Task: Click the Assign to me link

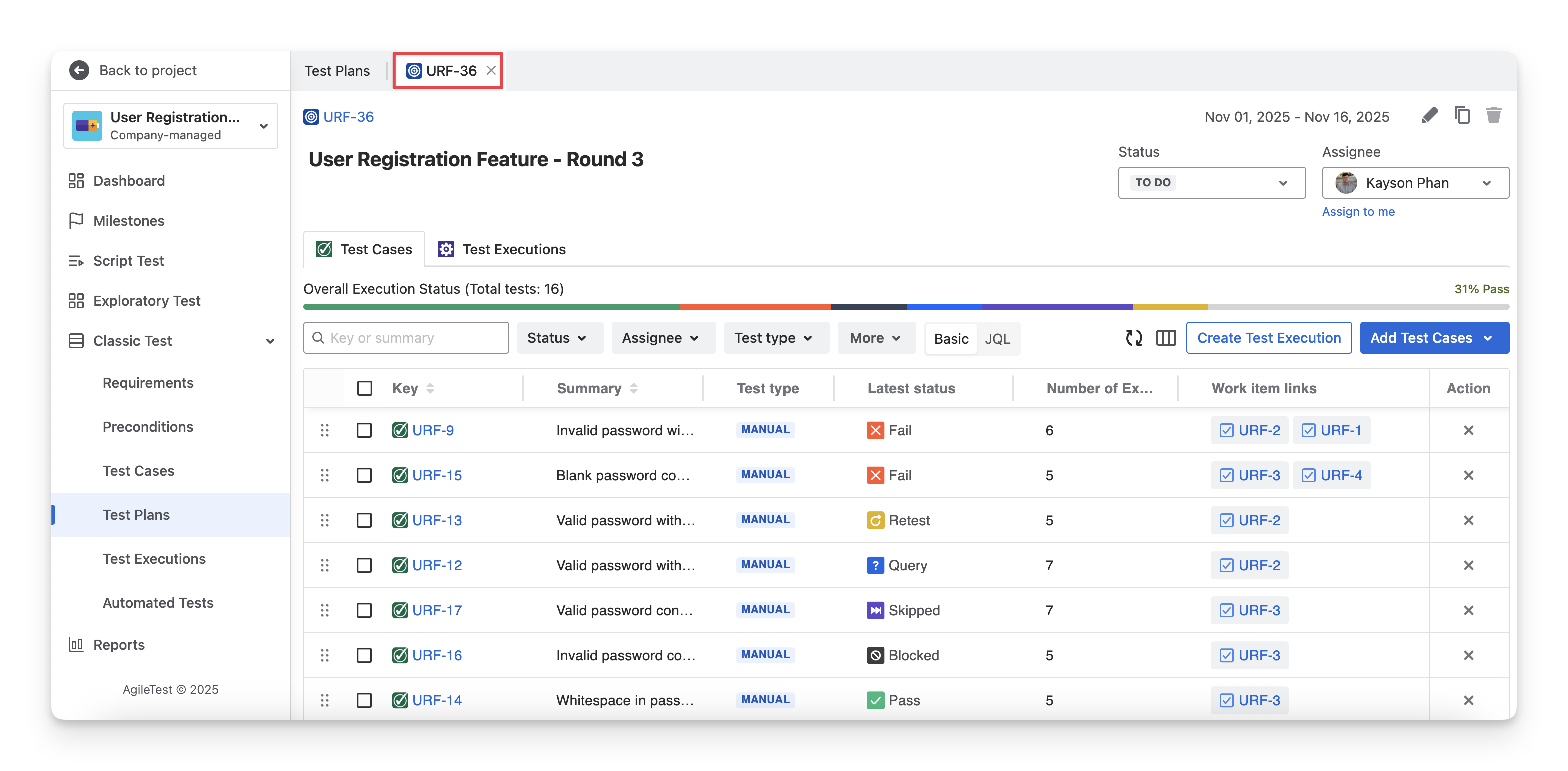Action: (x=1358, y=212)
